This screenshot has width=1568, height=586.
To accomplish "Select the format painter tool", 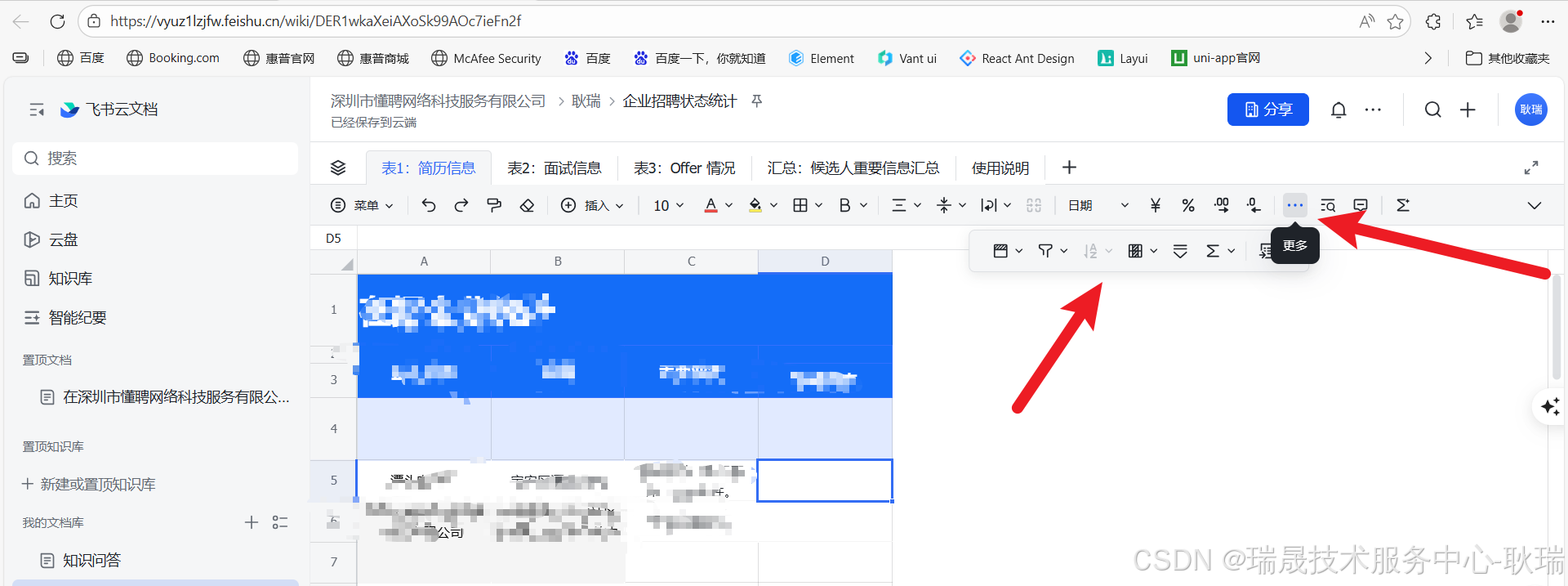I will [494, 205].
